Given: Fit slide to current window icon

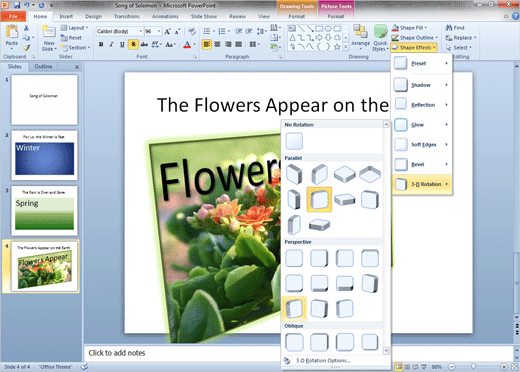Looking at the screenshot, I should pos(515,367).
